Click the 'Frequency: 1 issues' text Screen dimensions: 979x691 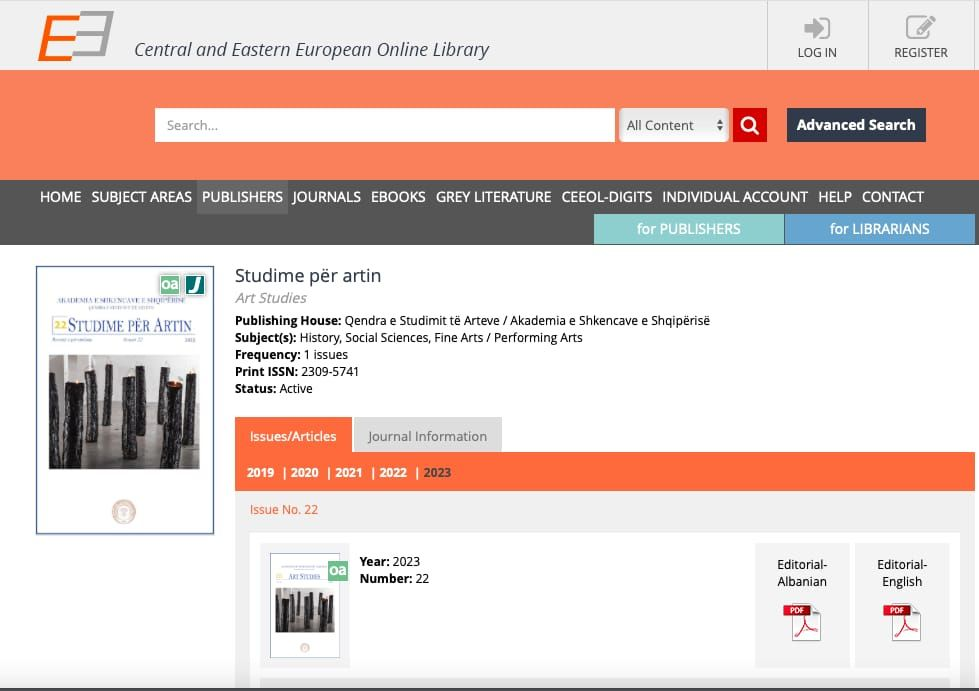click(292, 355)
